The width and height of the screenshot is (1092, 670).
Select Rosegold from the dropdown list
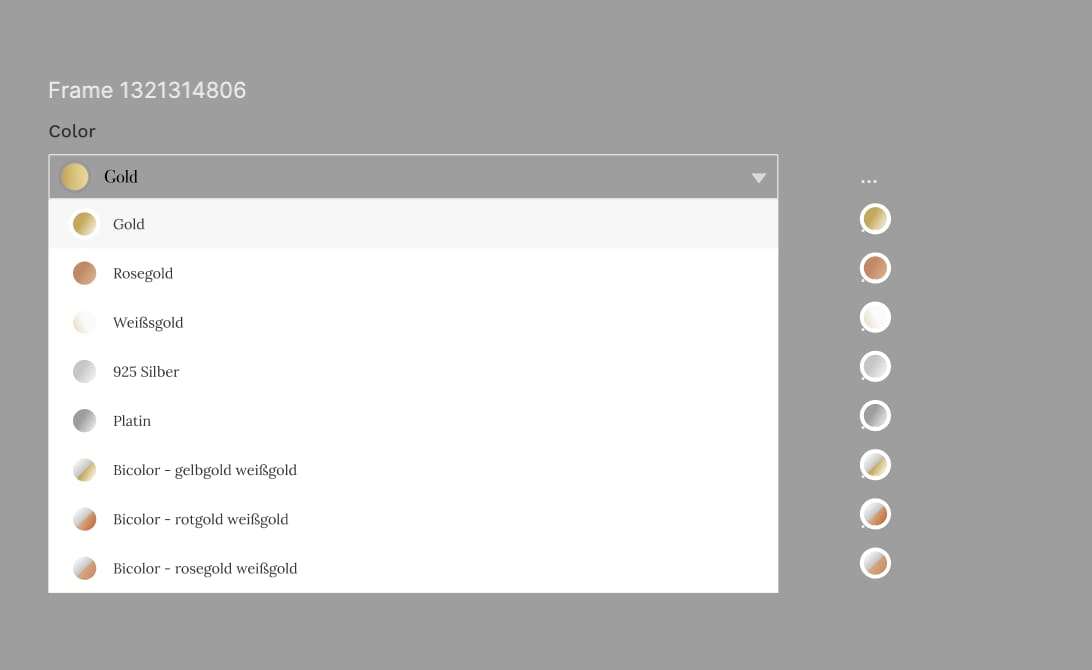(x=413, y=273)
